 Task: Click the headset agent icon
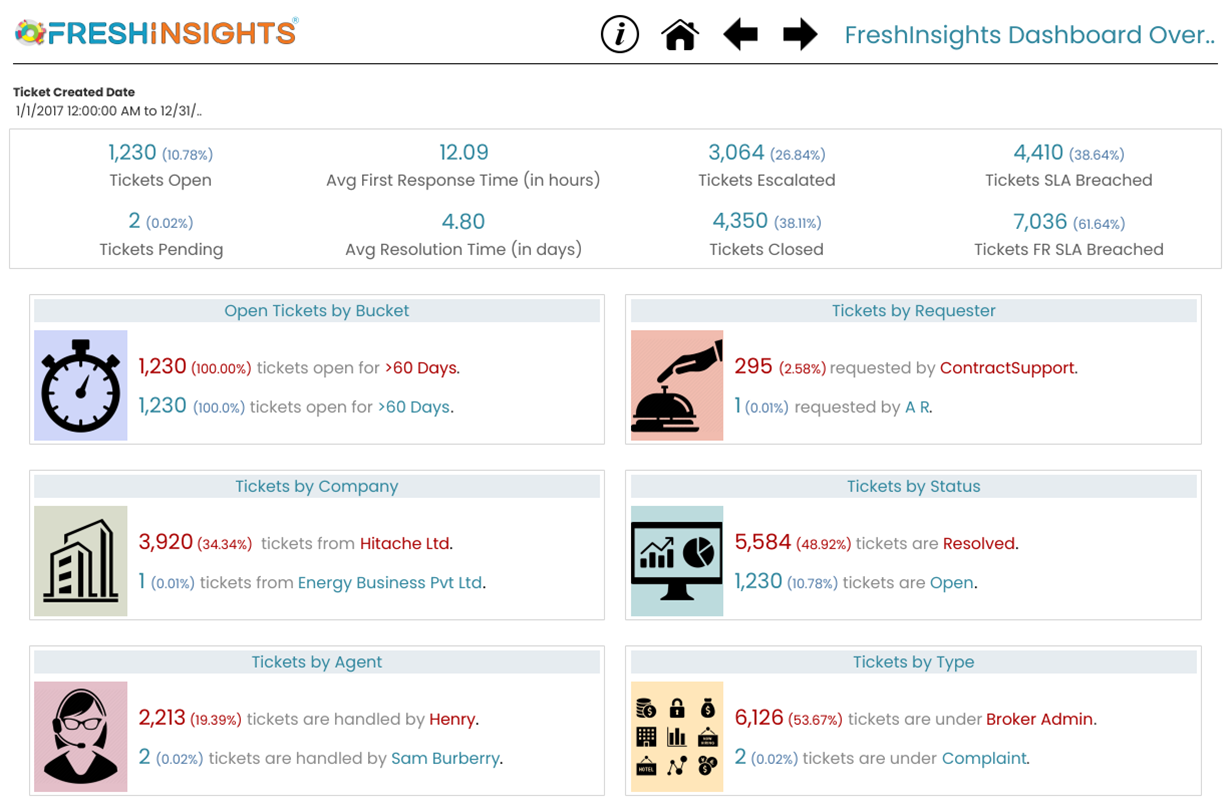coord(81,737)
